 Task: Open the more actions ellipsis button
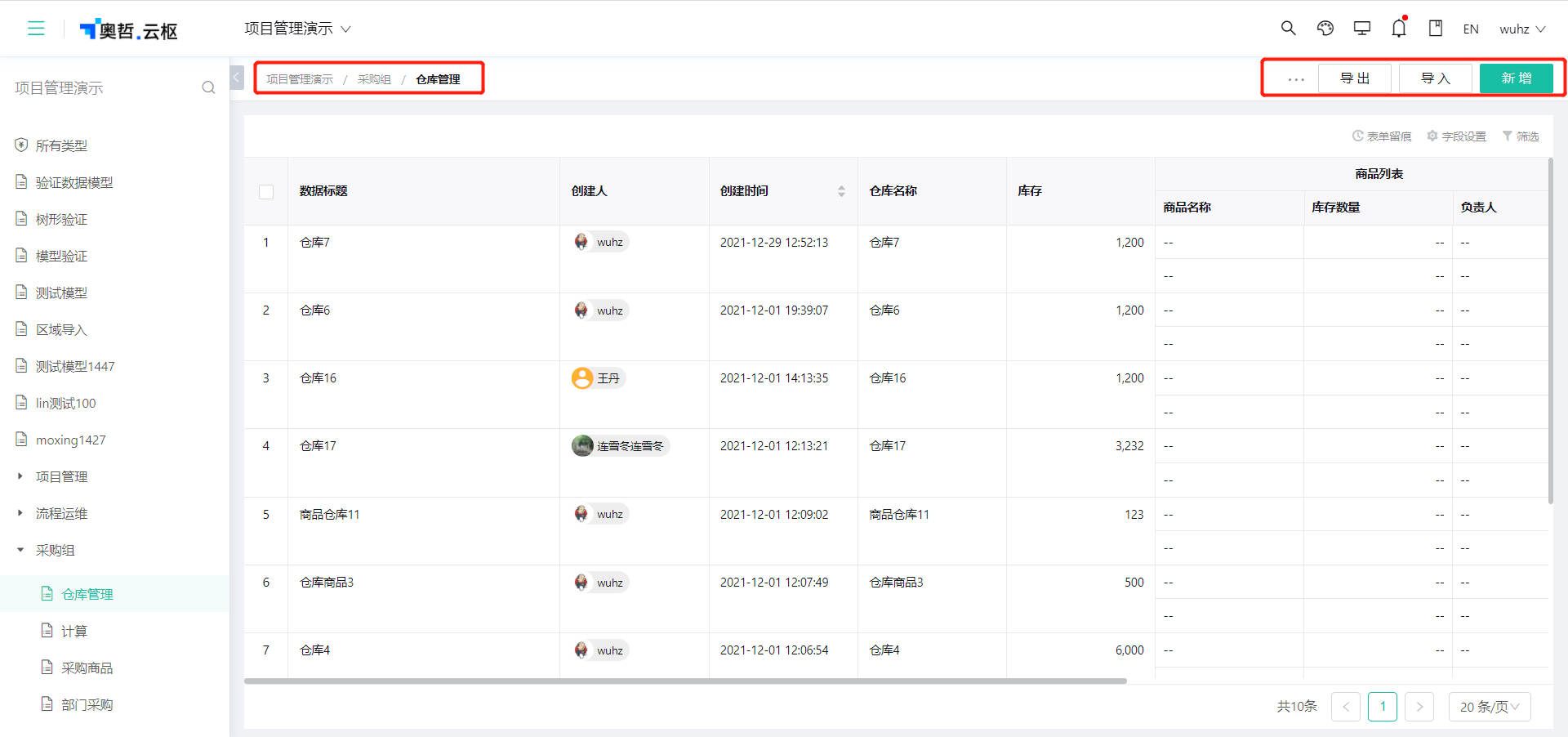(x=1296, y=78)
